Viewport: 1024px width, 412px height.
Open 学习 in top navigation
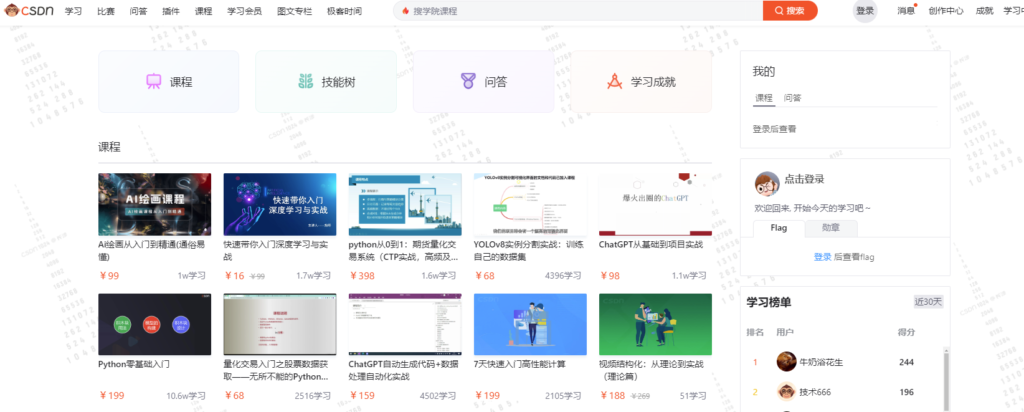pyautogui.click(x=73, y=11)
